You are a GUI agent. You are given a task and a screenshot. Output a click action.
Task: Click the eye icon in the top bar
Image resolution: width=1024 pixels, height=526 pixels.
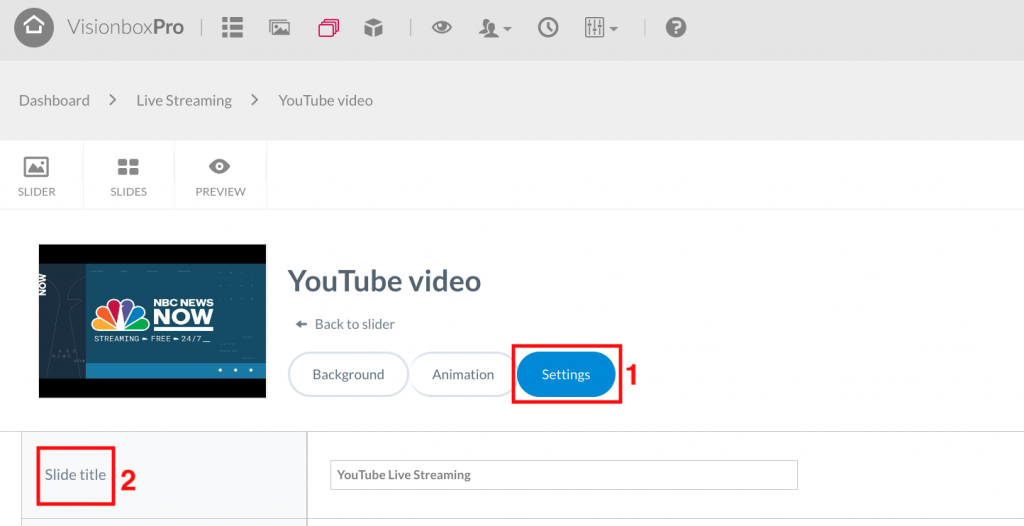(442, 27)
